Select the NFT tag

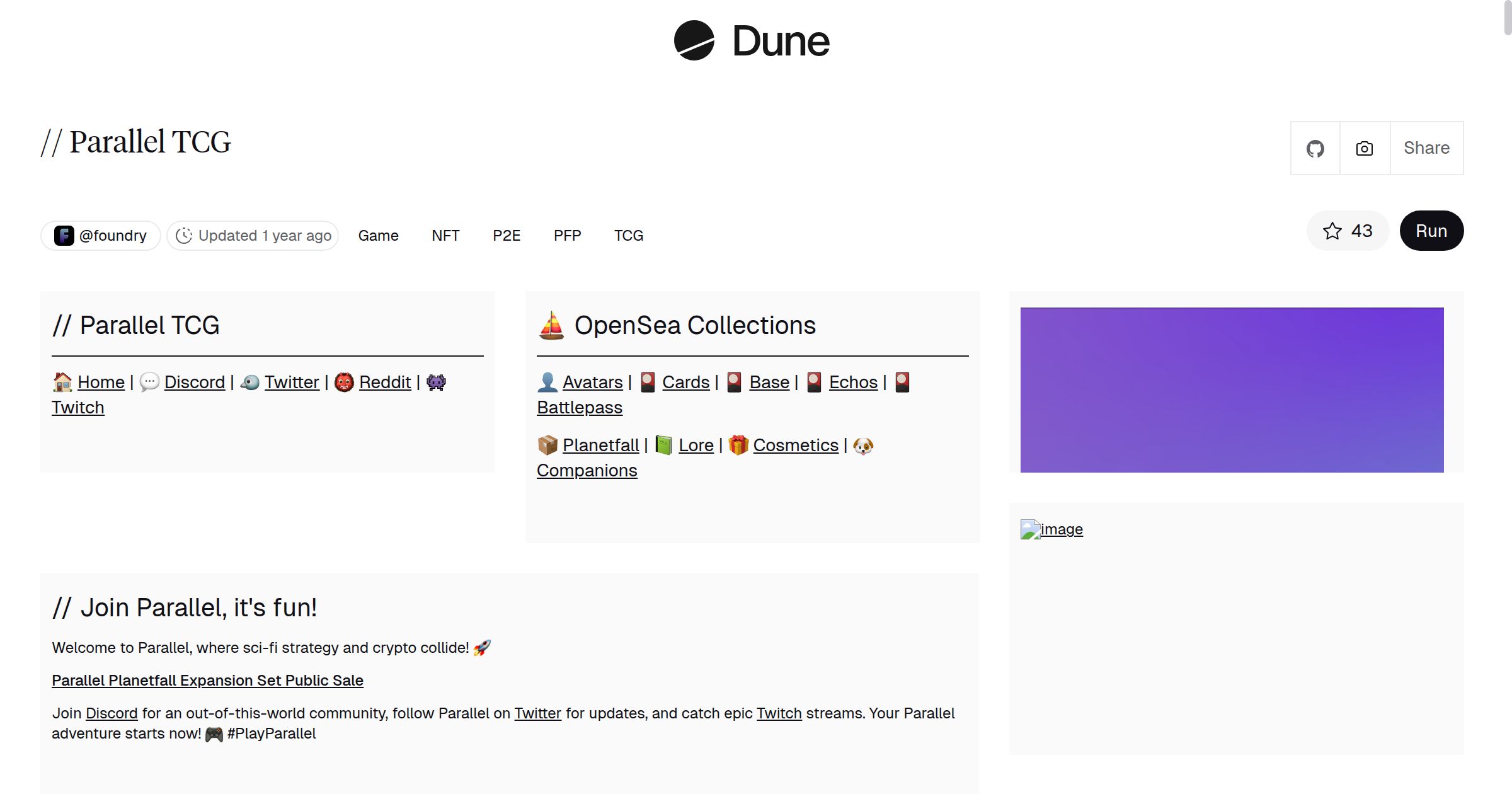coord(445,236)
